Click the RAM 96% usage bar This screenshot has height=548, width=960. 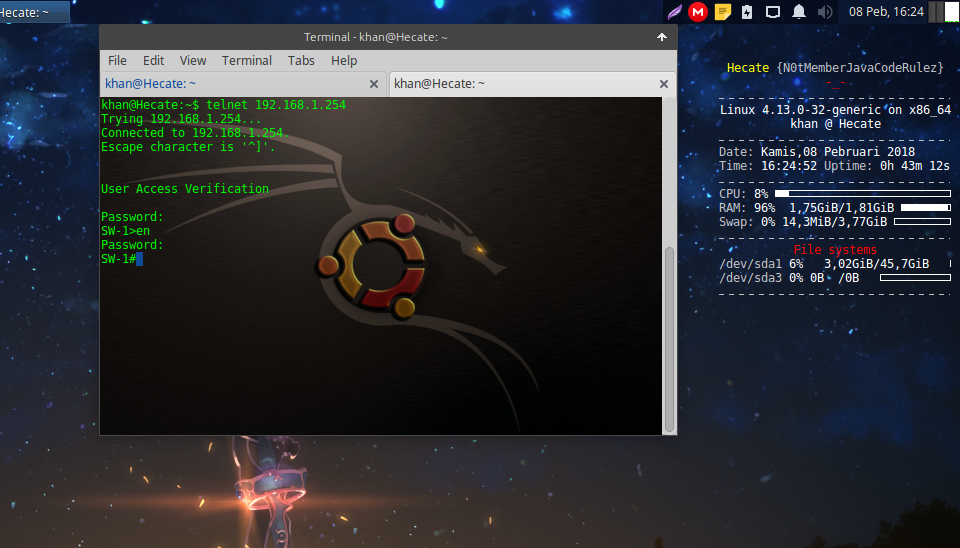click(926, 208)
